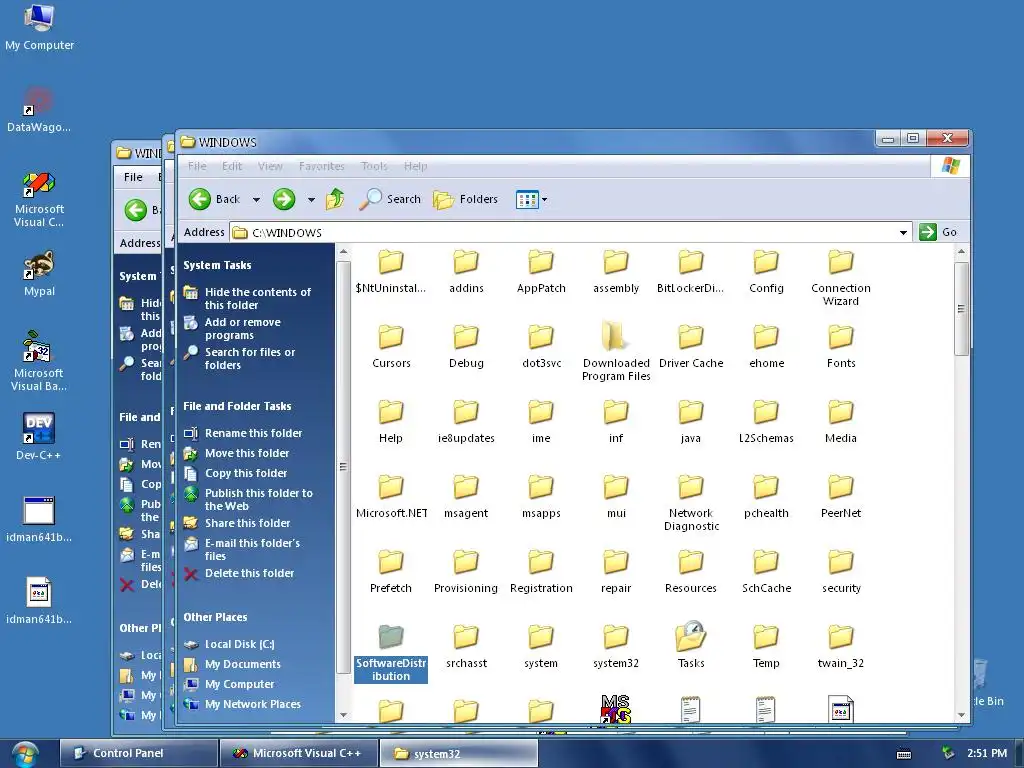The width and height of the screenshot is (1024, 768).
Task: Select the SoftwareDistribution folder
Action: pos(391,653)
